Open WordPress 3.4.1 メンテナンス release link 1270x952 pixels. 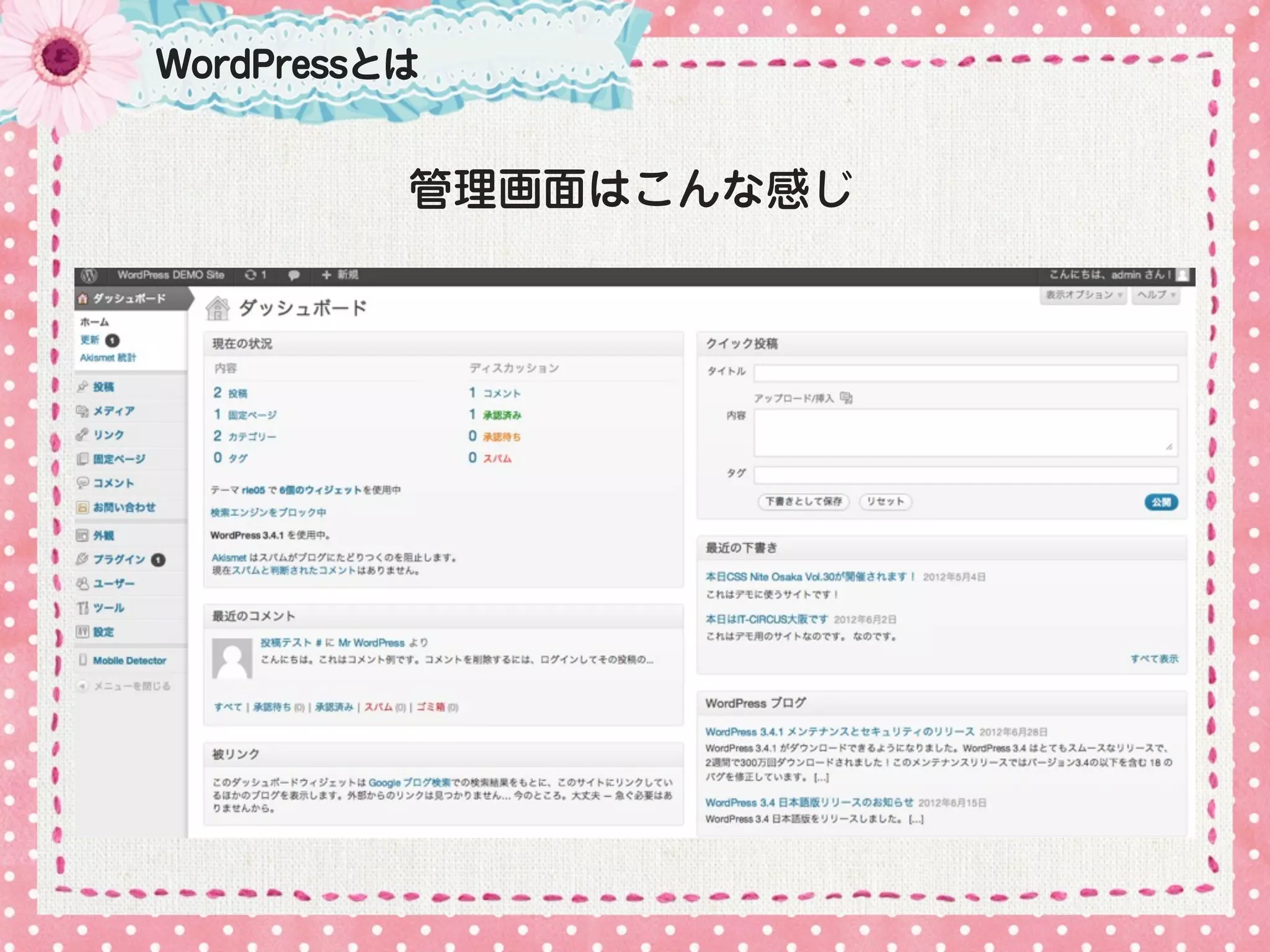click(x=840, y=732)
